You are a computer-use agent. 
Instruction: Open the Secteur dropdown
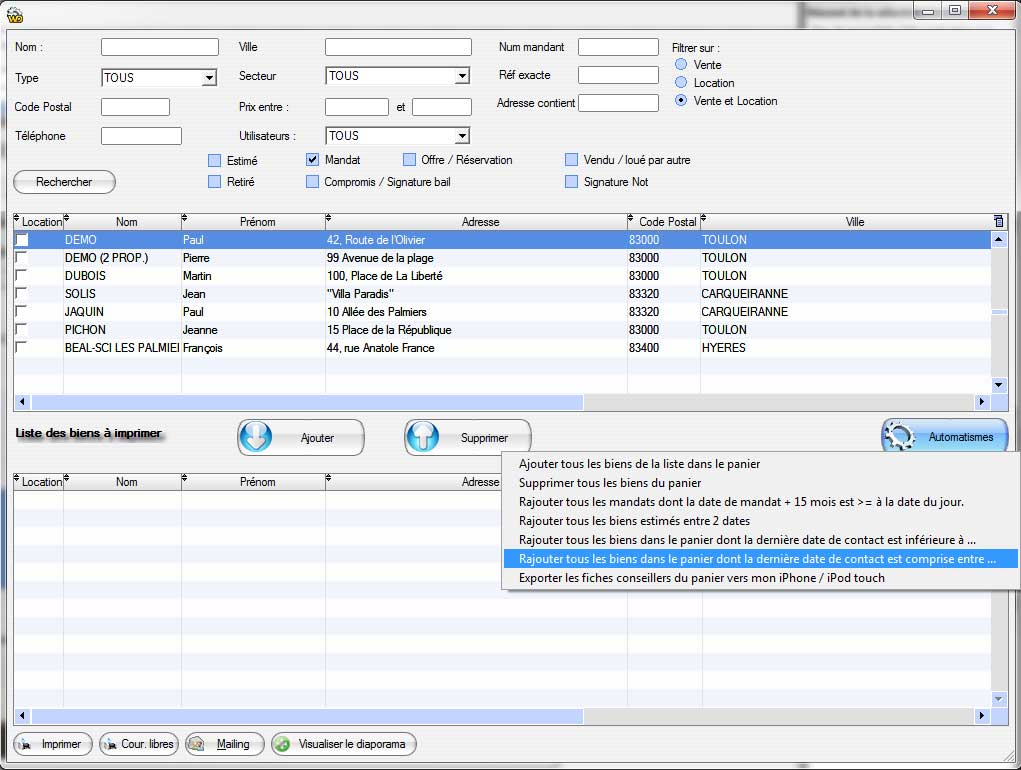click(462, 76)
